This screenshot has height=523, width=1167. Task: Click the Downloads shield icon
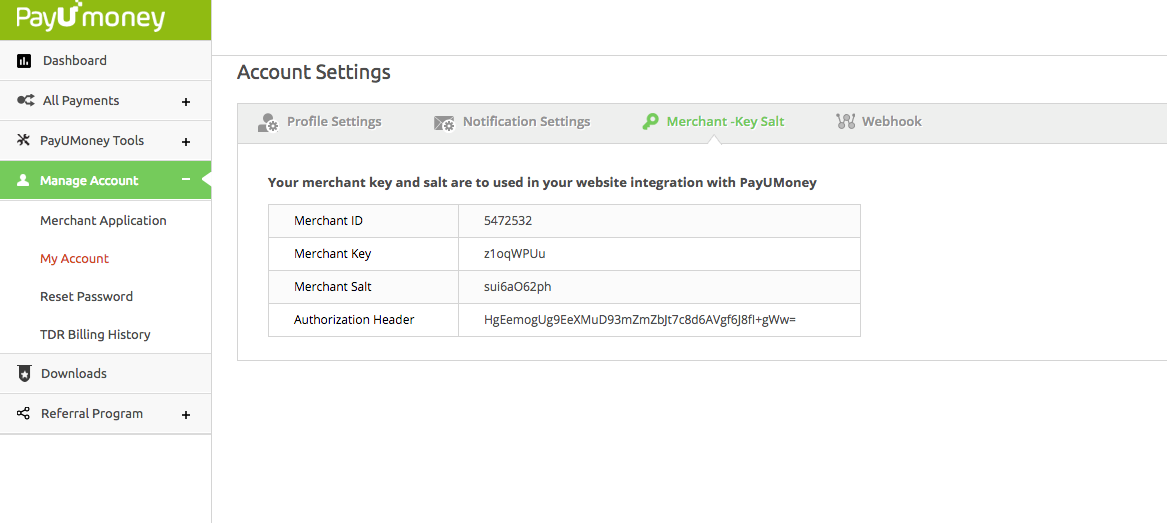point(24,374)
